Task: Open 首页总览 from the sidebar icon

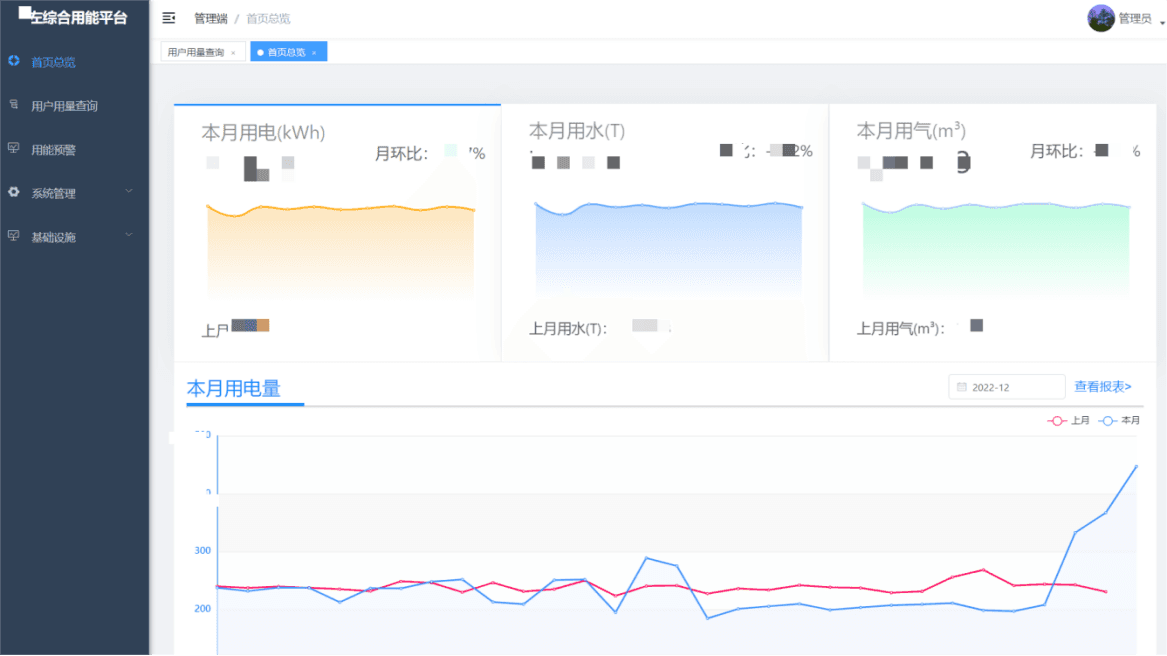Action: [x=14, y=61]
